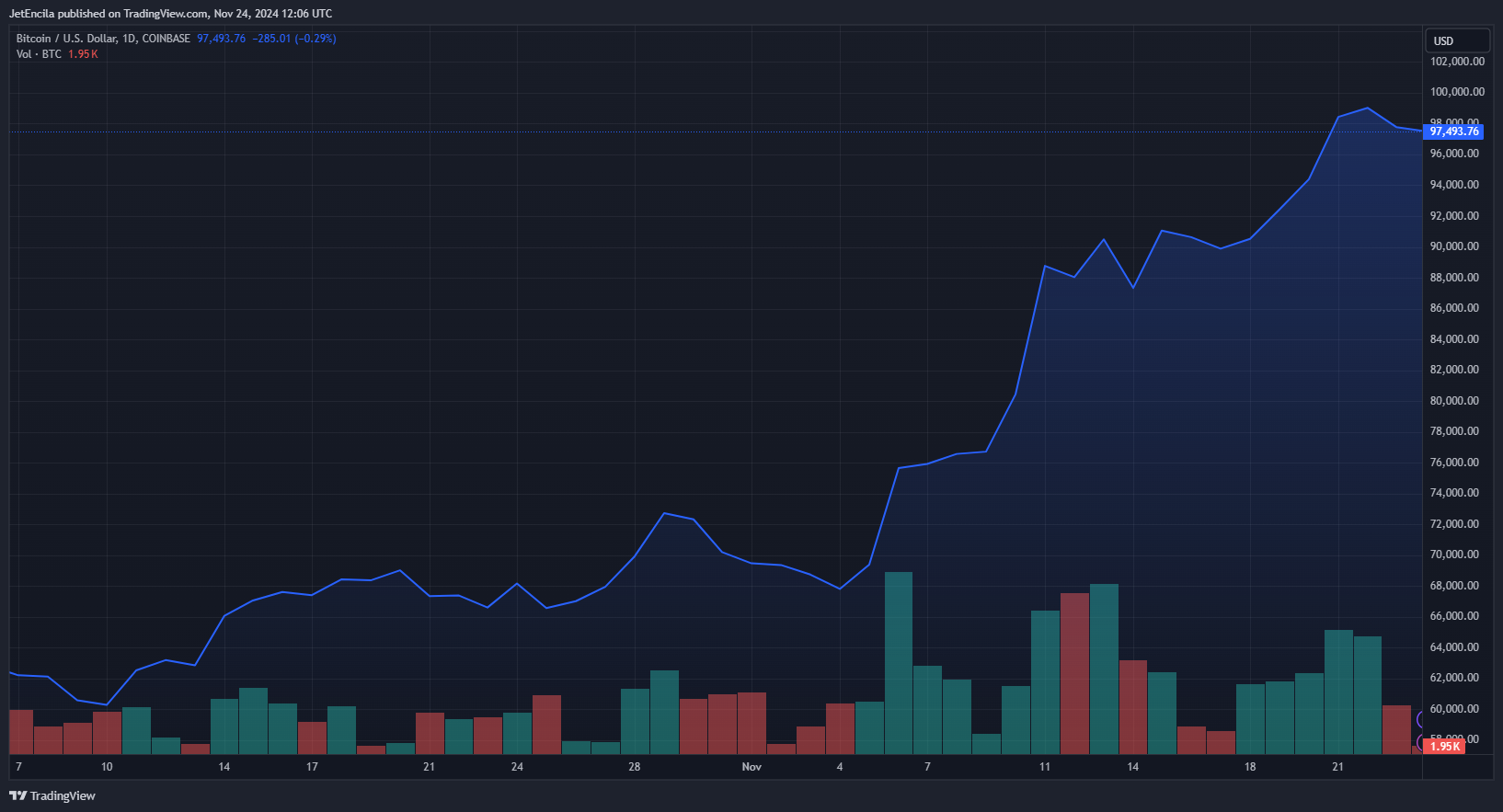Select the red 1.95K volume axis tag
The height and width of the screenshot is (812, 1503).
(1444, 747)
